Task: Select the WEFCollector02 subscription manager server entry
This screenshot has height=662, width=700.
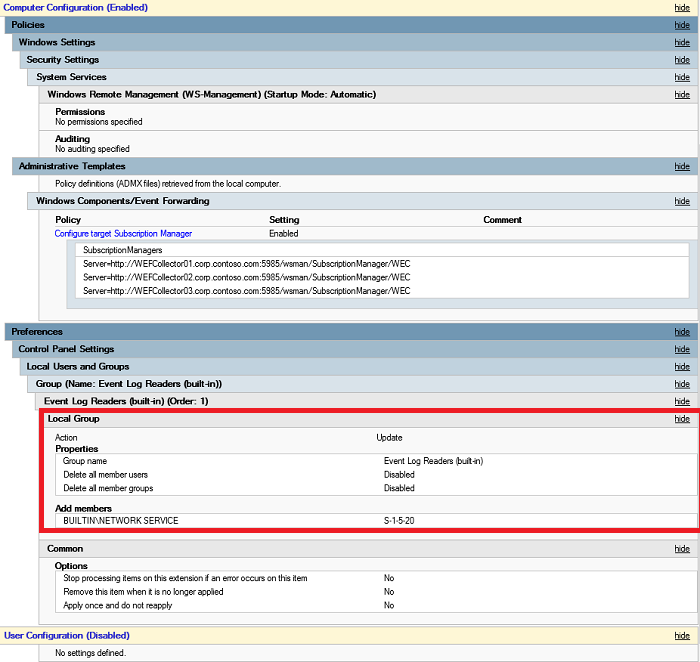Action: click(246, 277)
